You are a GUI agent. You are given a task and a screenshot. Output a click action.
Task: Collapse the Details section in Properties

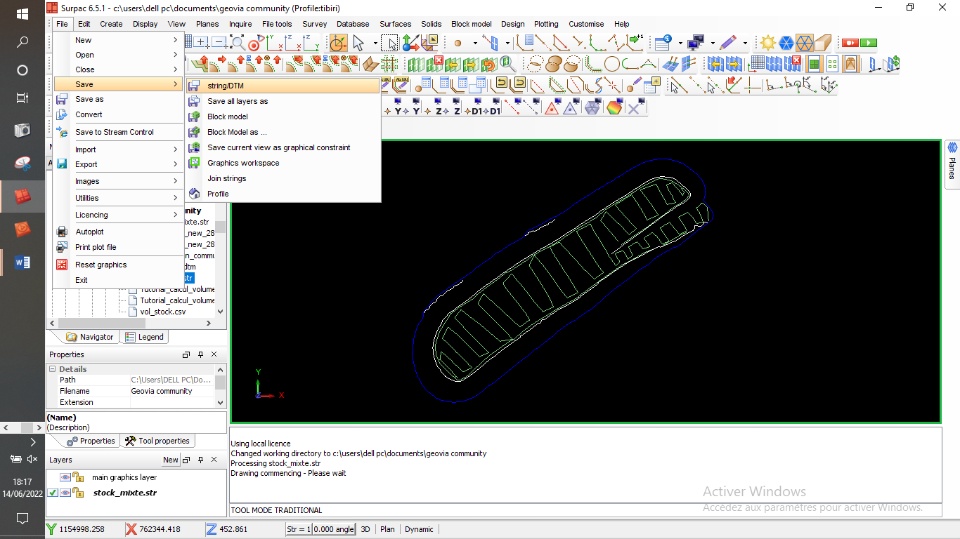[x=53, y=369]
